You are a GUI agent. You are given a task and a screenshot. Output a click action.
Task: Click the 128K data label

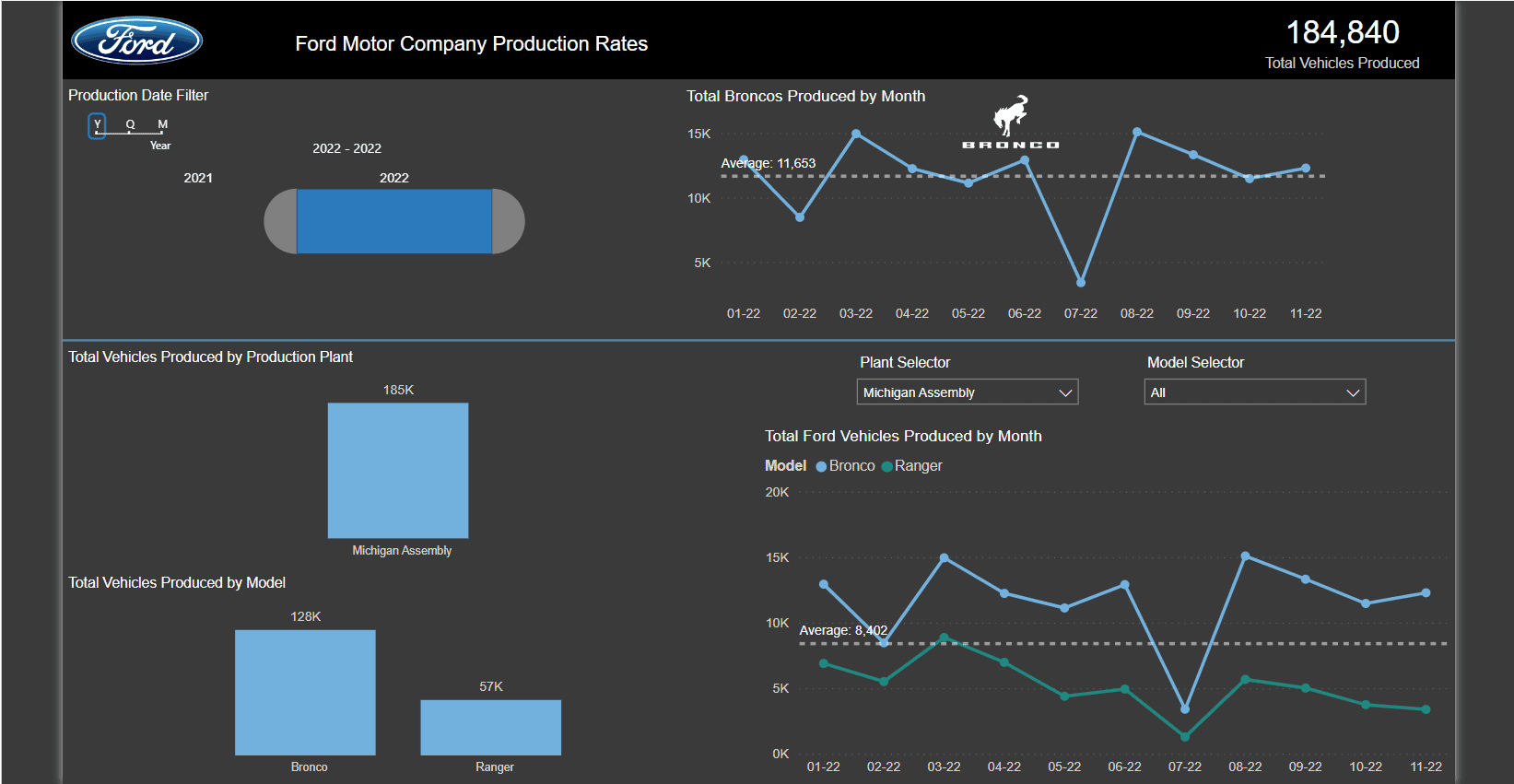pos(305,616)
